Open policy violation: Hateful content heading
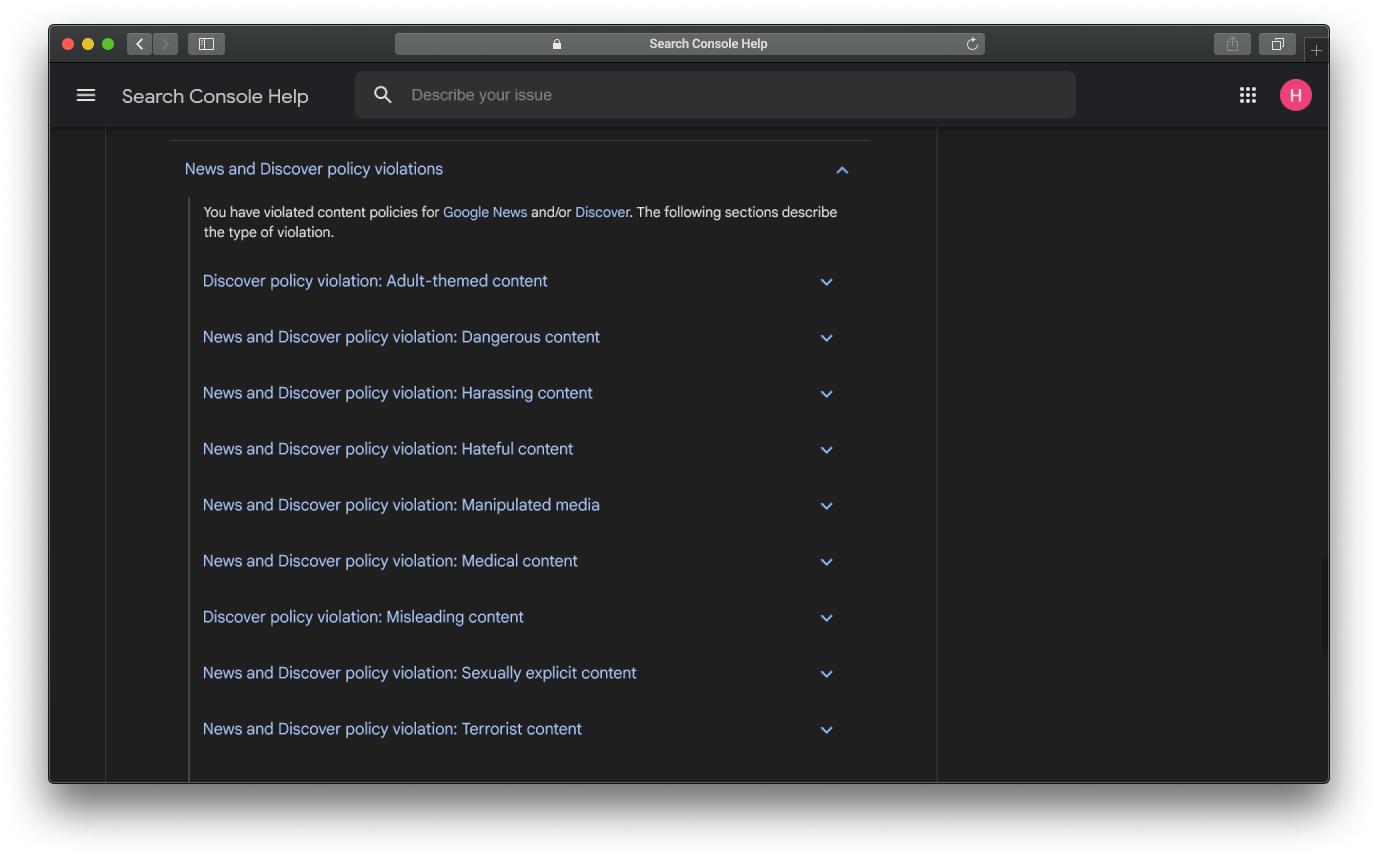 pos(388,449)
